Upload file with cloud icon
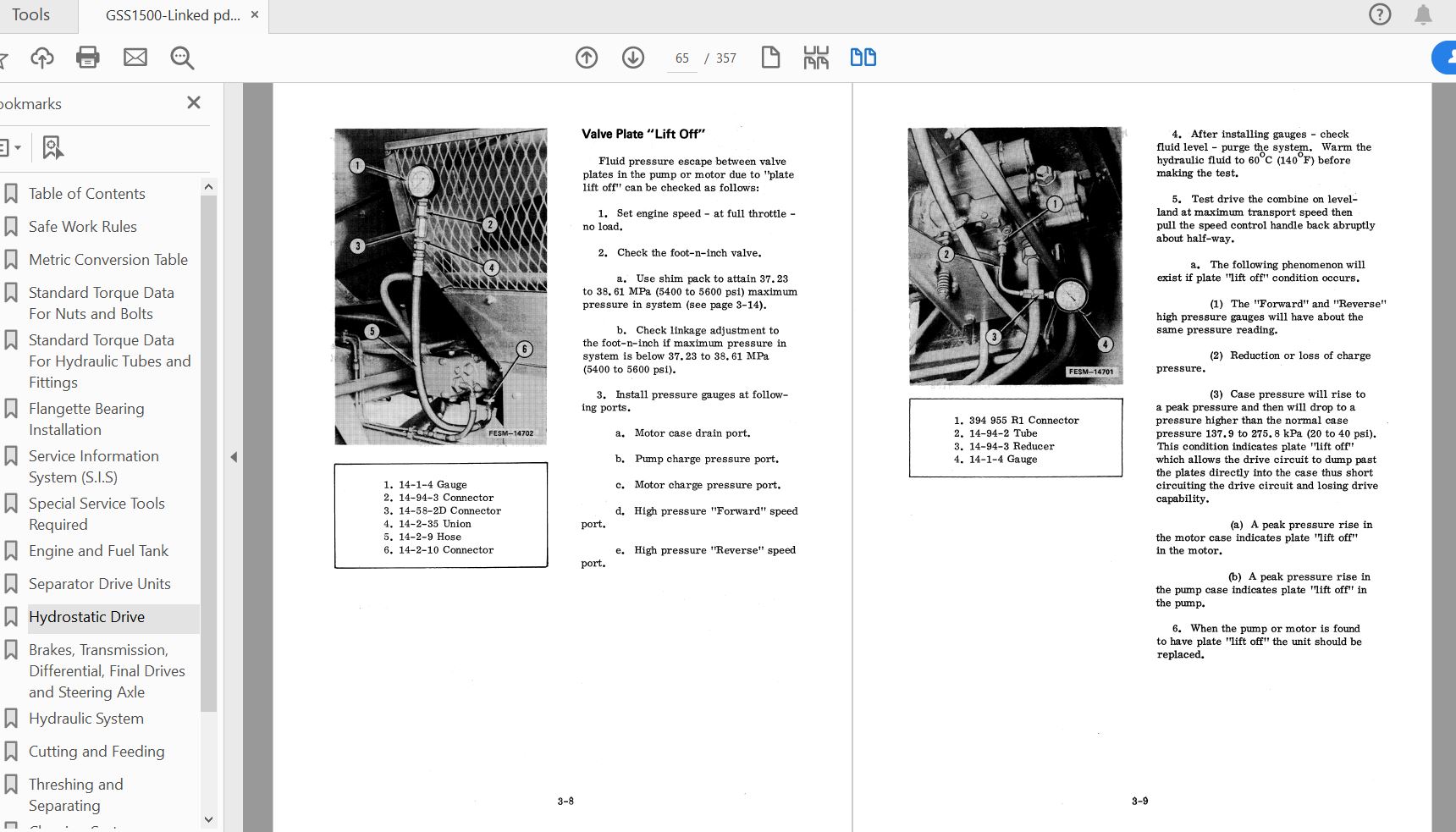The image size is (1456, 832). (42, 58)
